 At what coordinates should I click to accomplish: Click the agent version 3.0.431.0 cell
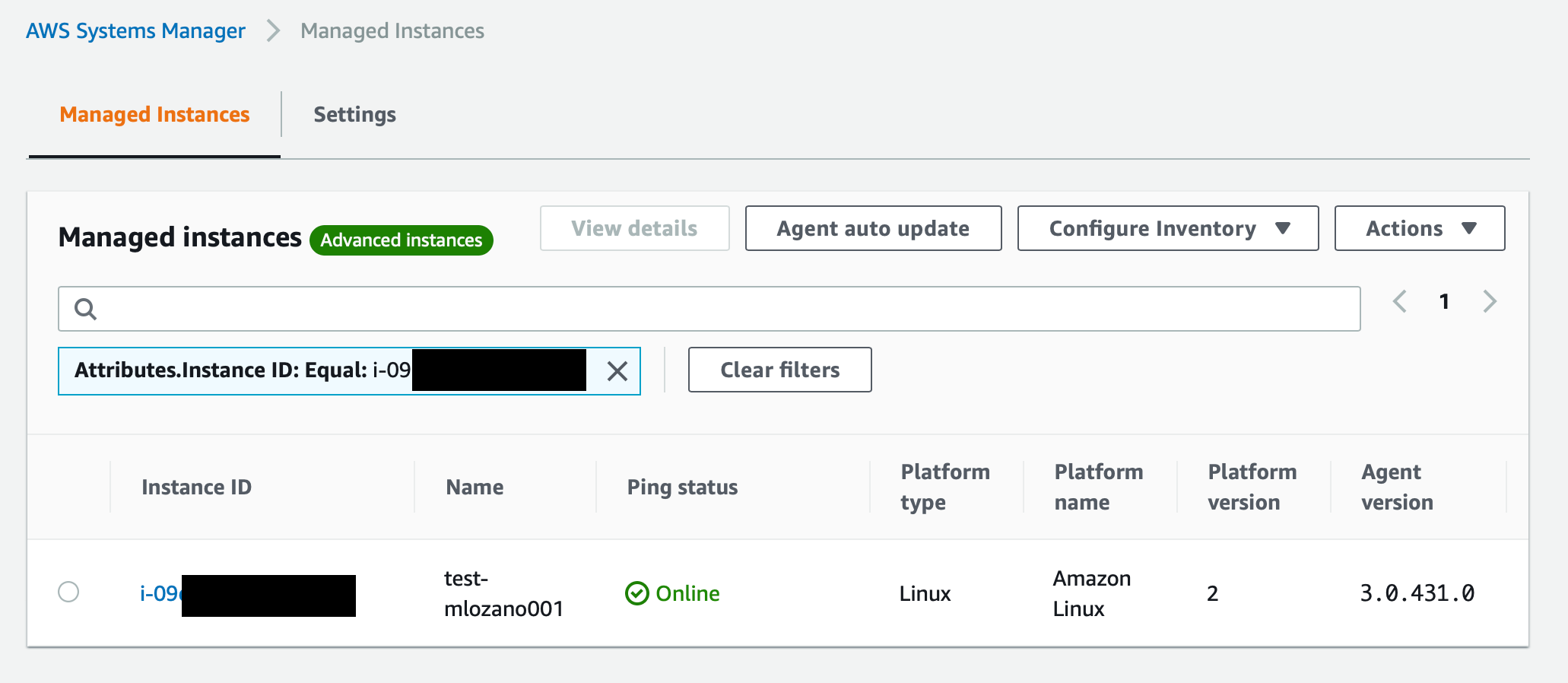1417,593
